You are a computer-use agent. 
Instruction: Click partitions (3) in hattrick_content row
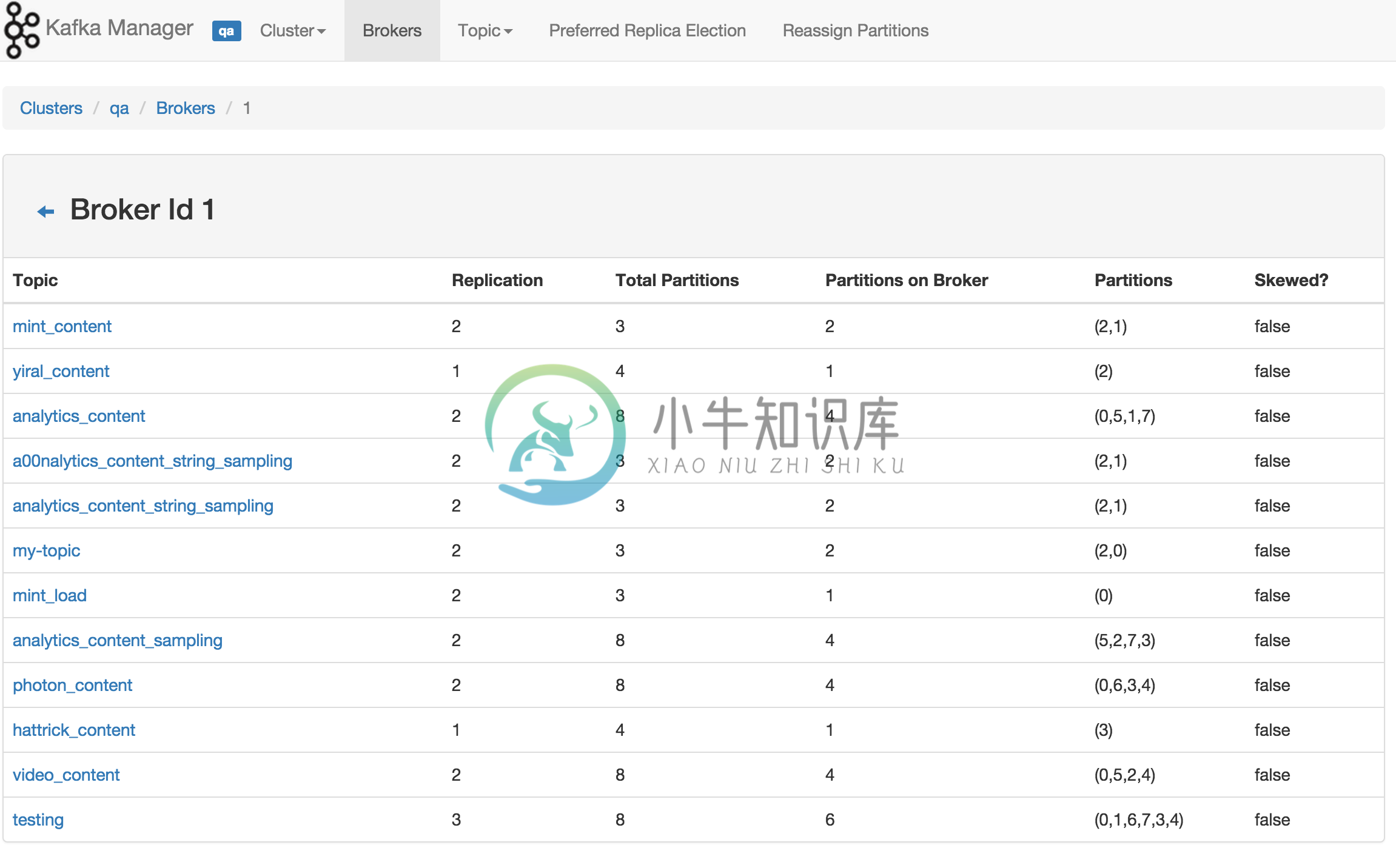[x=1103, y=730]
